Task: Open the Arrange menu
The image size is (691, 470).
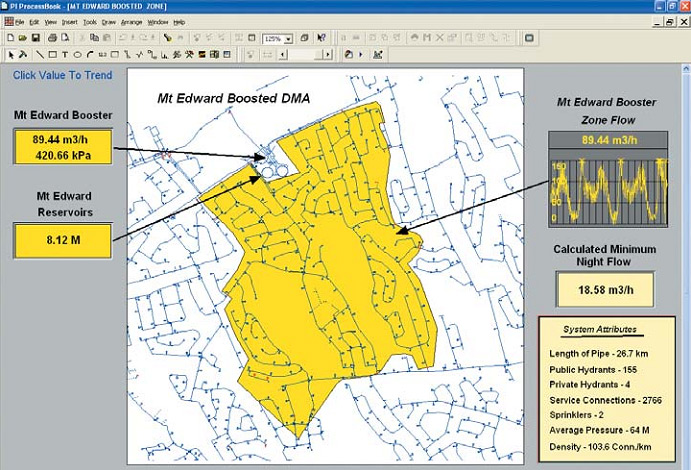Action: pos(131,22)
